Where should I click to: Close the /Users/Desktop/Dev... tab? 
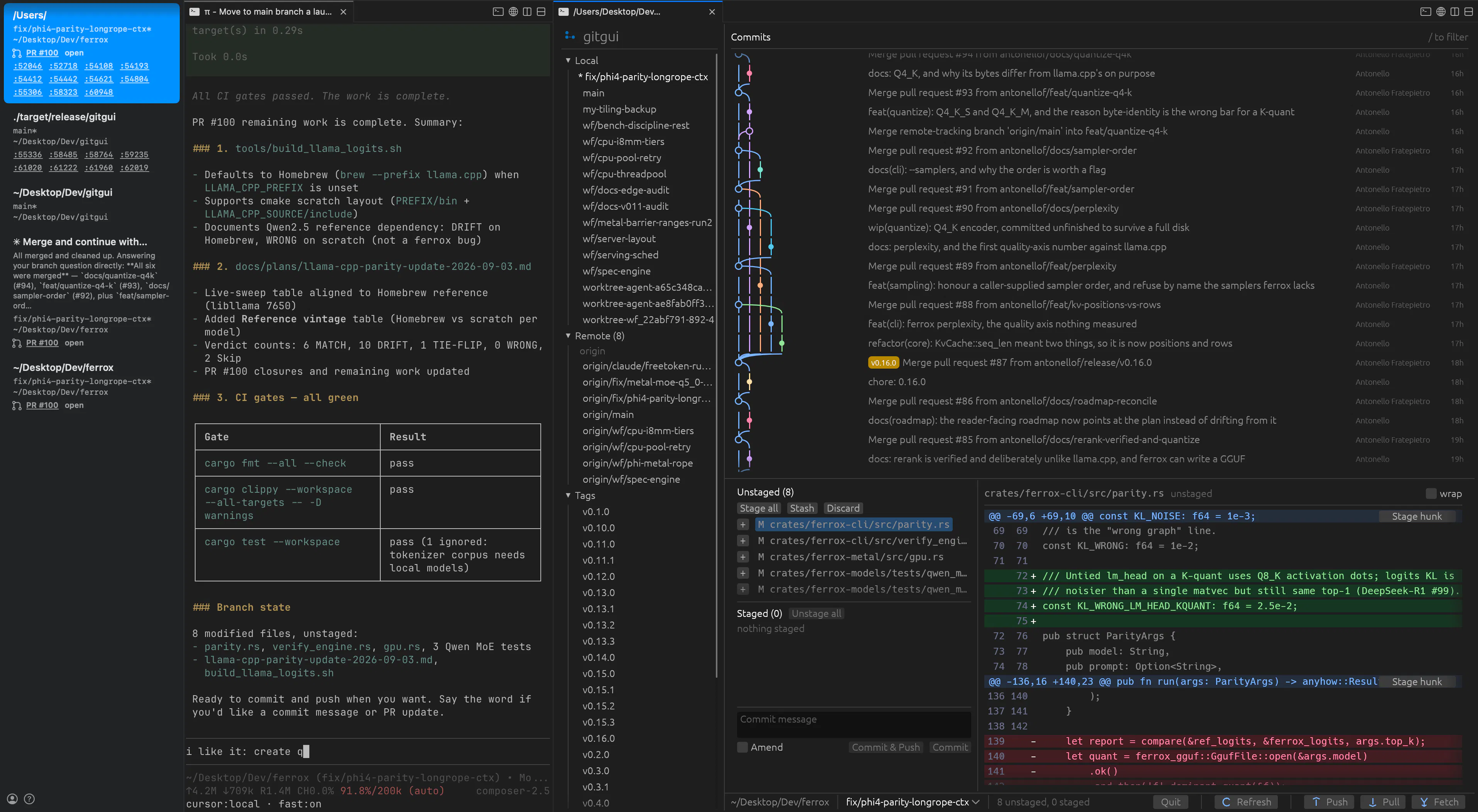click(712, 12)
